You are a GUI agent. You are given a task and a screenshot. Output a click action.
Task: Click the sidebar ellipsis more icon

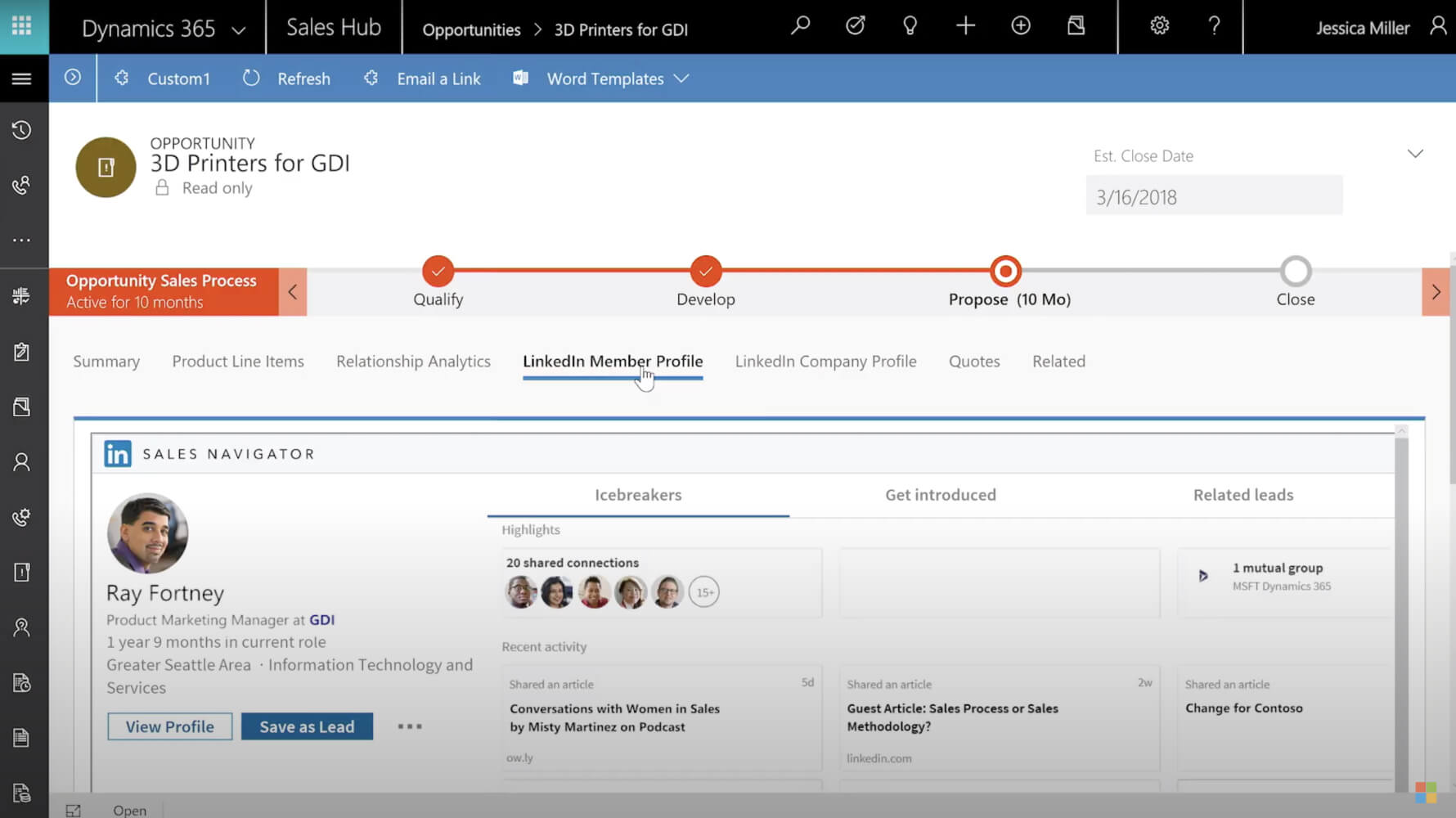[22, 240]
